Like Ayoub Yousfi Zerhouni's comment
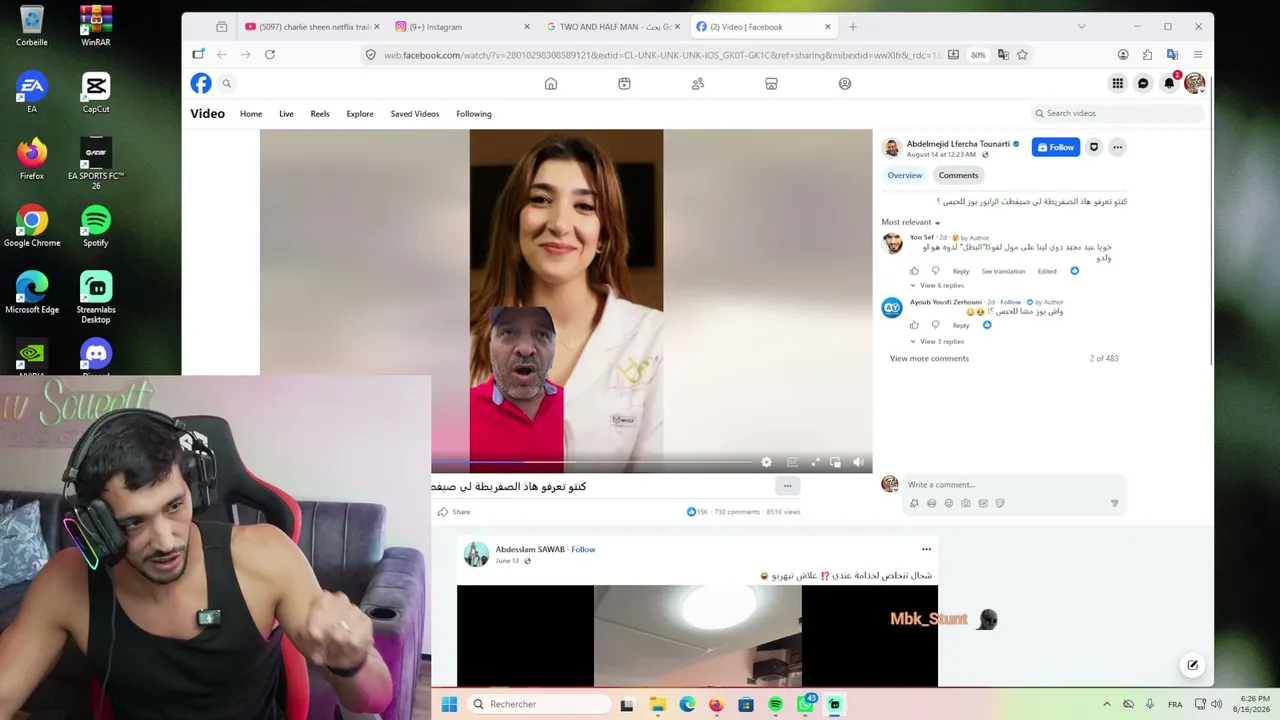The width and height of the screenshot is (1280, 720). 914,325
